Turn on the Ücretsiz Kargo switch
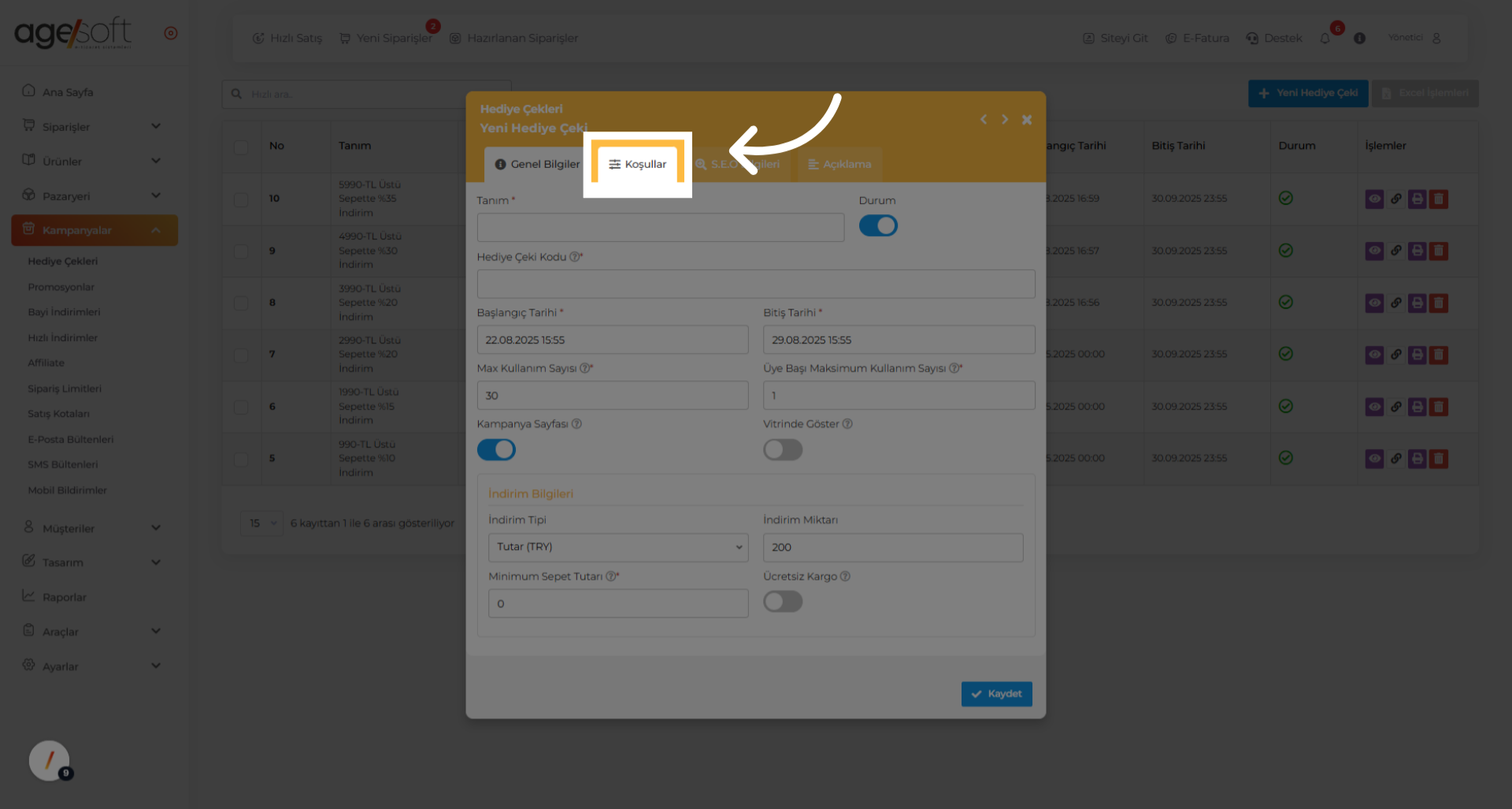Screen dimensions: 1512x809 point(782,602)
